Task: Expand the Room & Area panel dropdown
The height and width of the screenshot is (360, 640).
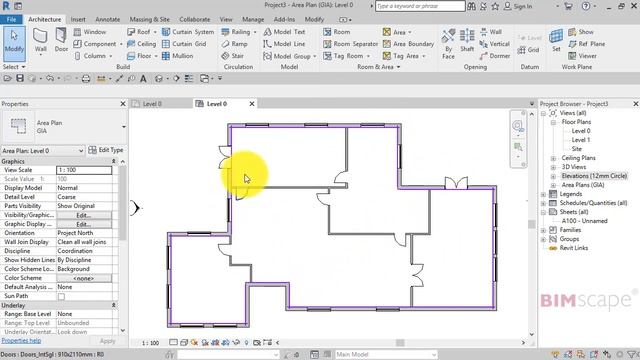Action: point(399,67)
